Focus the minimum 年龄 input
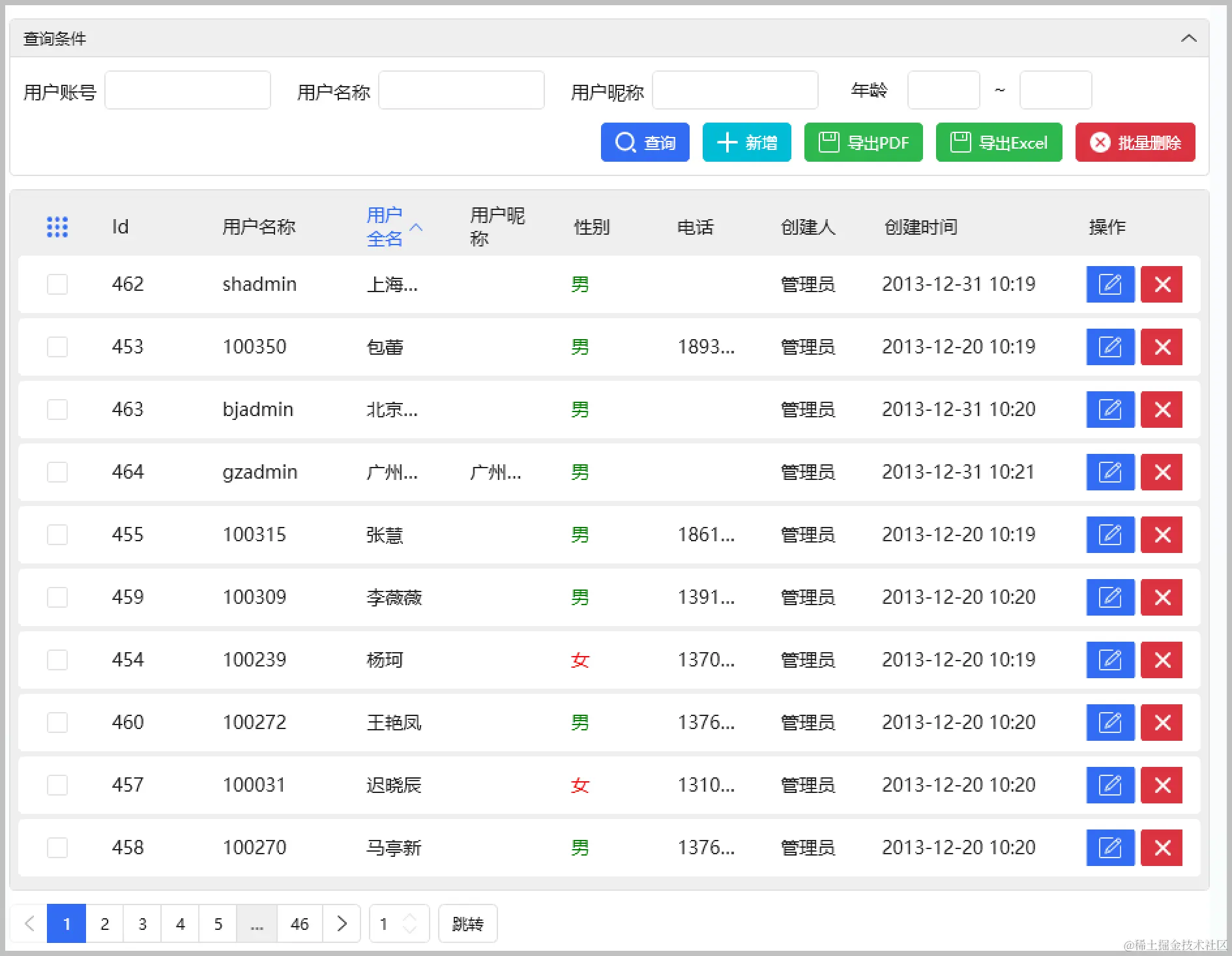 pos(943,90)
